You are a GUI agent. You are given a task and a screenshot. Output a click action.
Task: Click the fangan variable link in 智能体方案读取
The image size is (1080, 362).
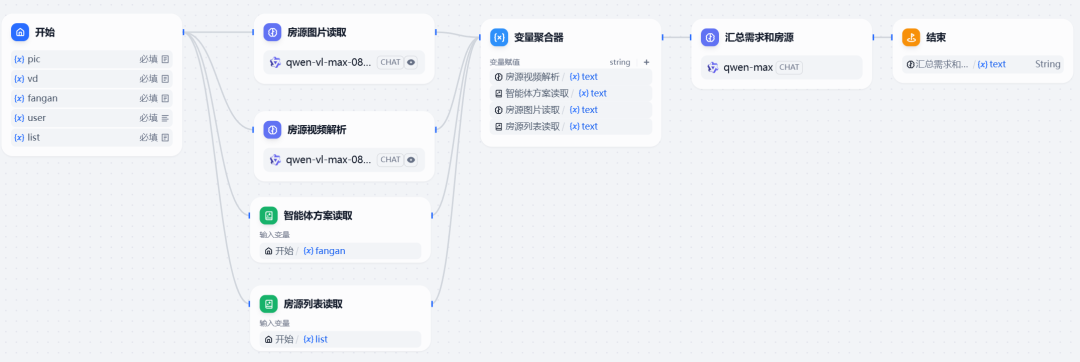(x=324, y=251)
